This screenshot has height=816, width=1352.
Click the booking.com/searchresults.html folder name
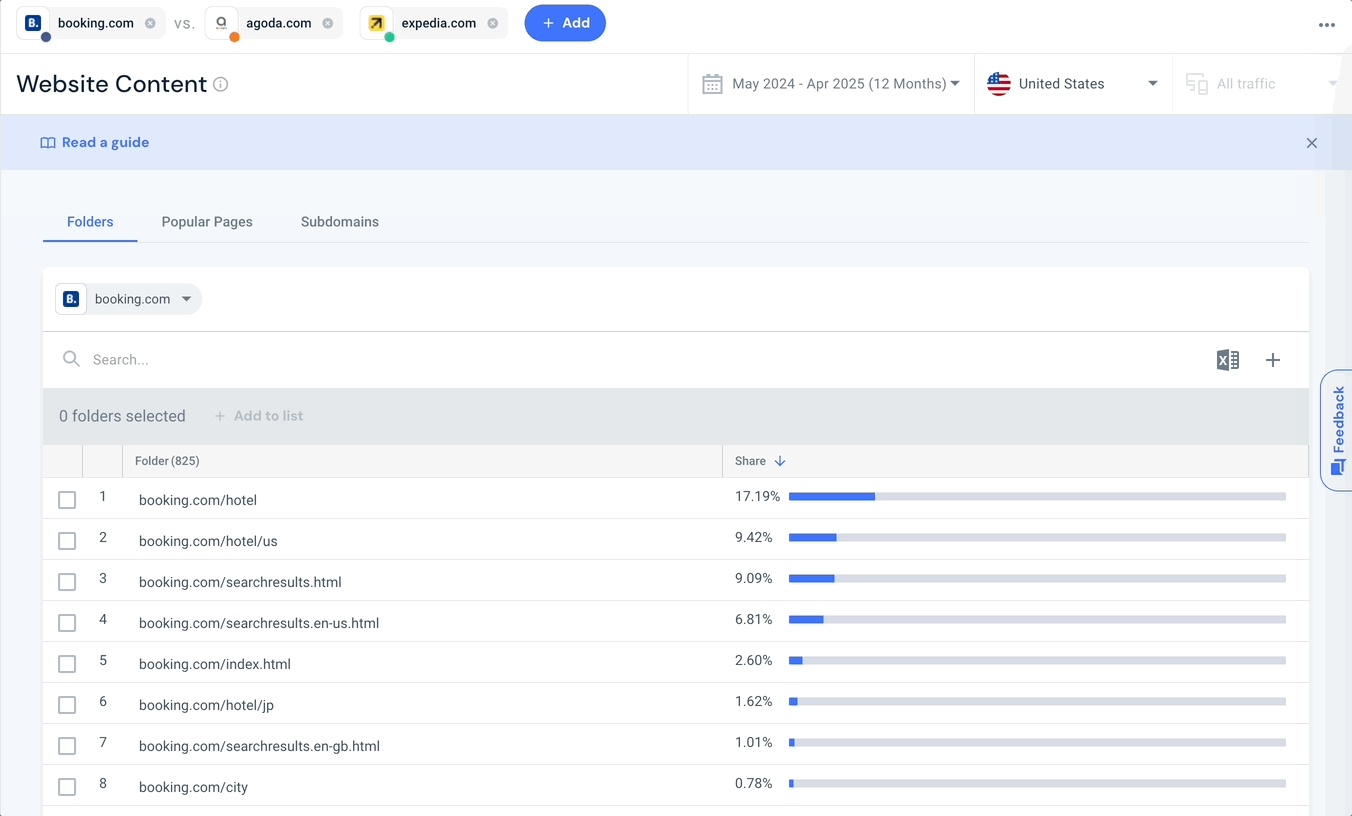pyautogui.click(x=240, y=582)
